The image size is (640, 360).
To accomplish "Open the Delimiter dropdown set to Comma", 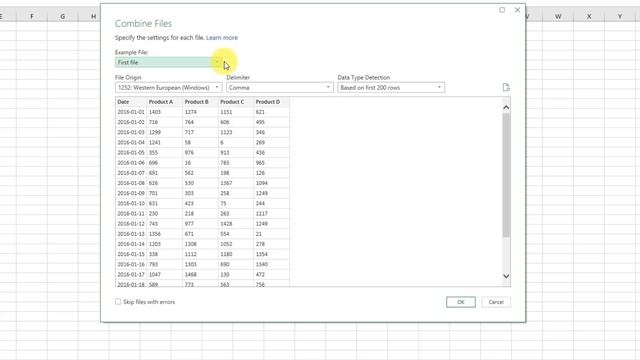I will point(280,88).
